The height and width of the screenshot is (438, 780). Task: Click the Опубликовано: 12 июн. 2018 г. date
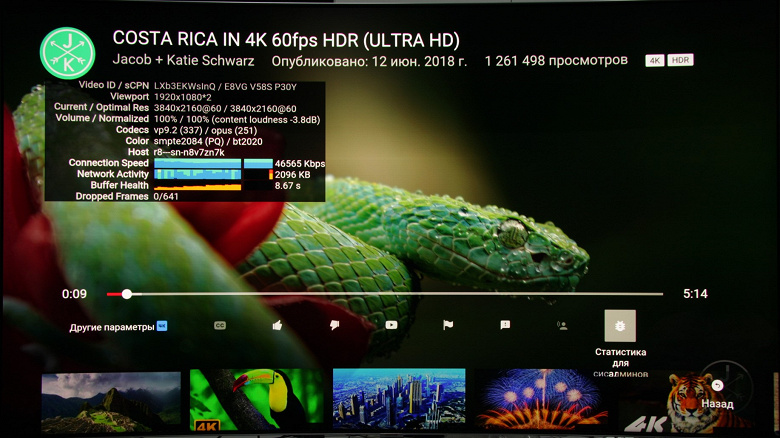(369, 62)
